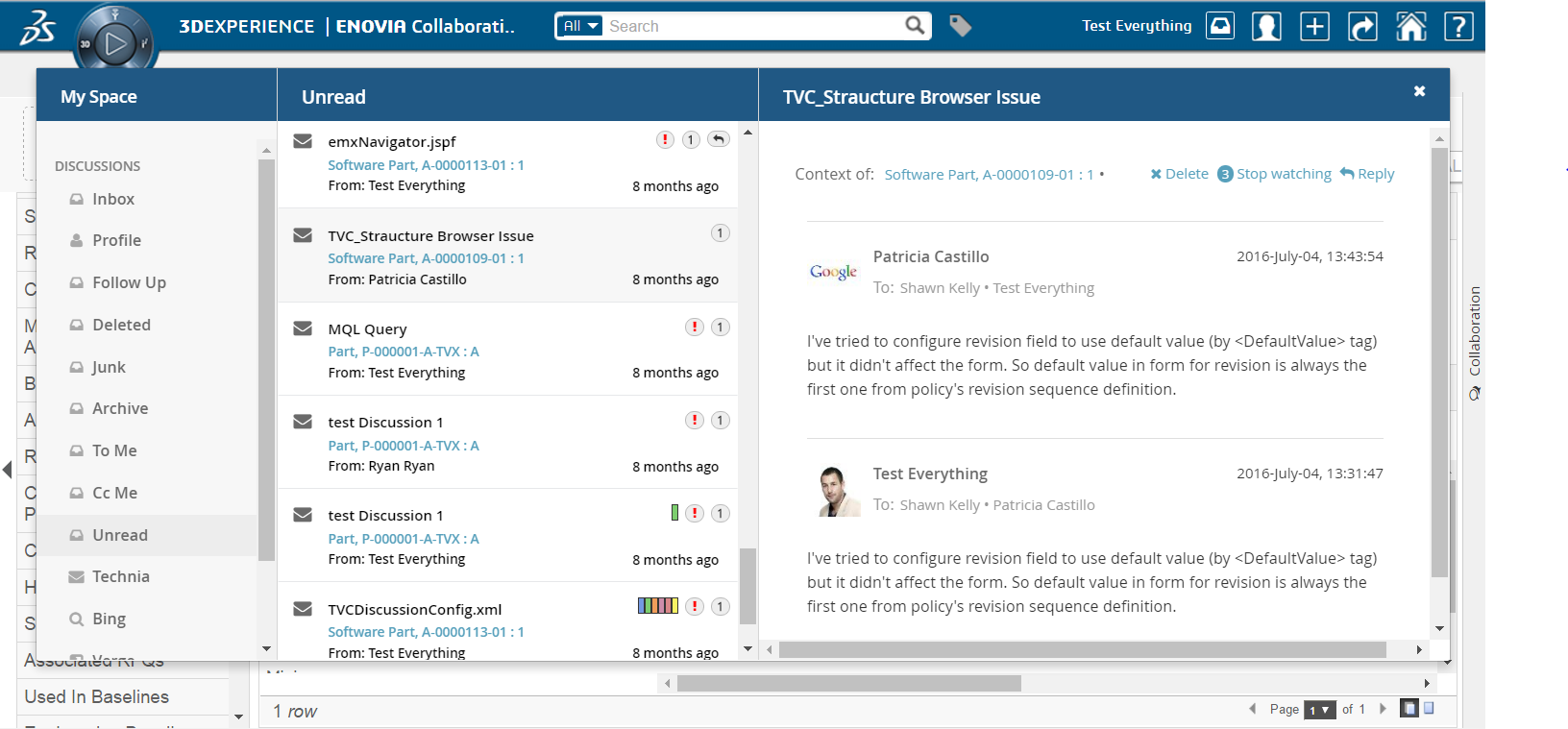Open Software Part A-0000109-01 context link
The image size is (1568, 729).
click(988, 175)
